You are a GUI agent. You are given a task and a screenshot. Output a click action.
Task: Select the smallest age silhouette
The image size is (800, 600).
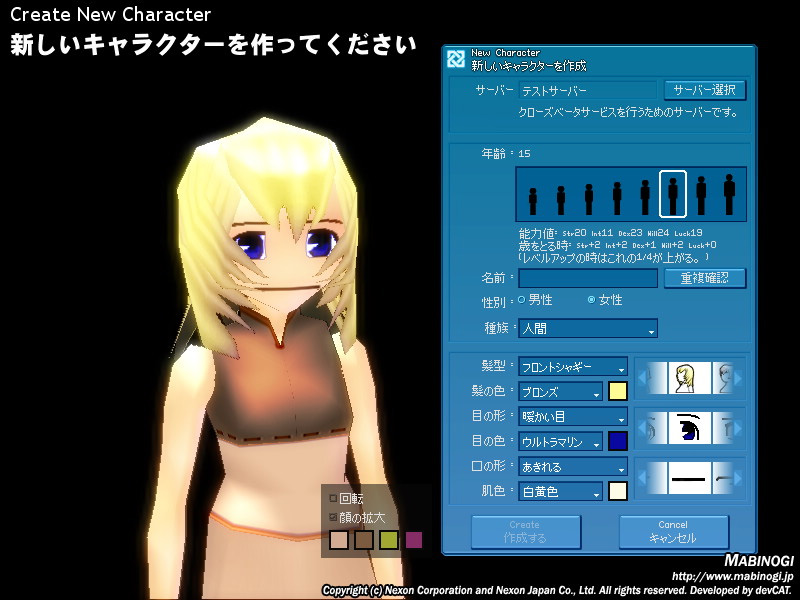[x=533, y=201]
